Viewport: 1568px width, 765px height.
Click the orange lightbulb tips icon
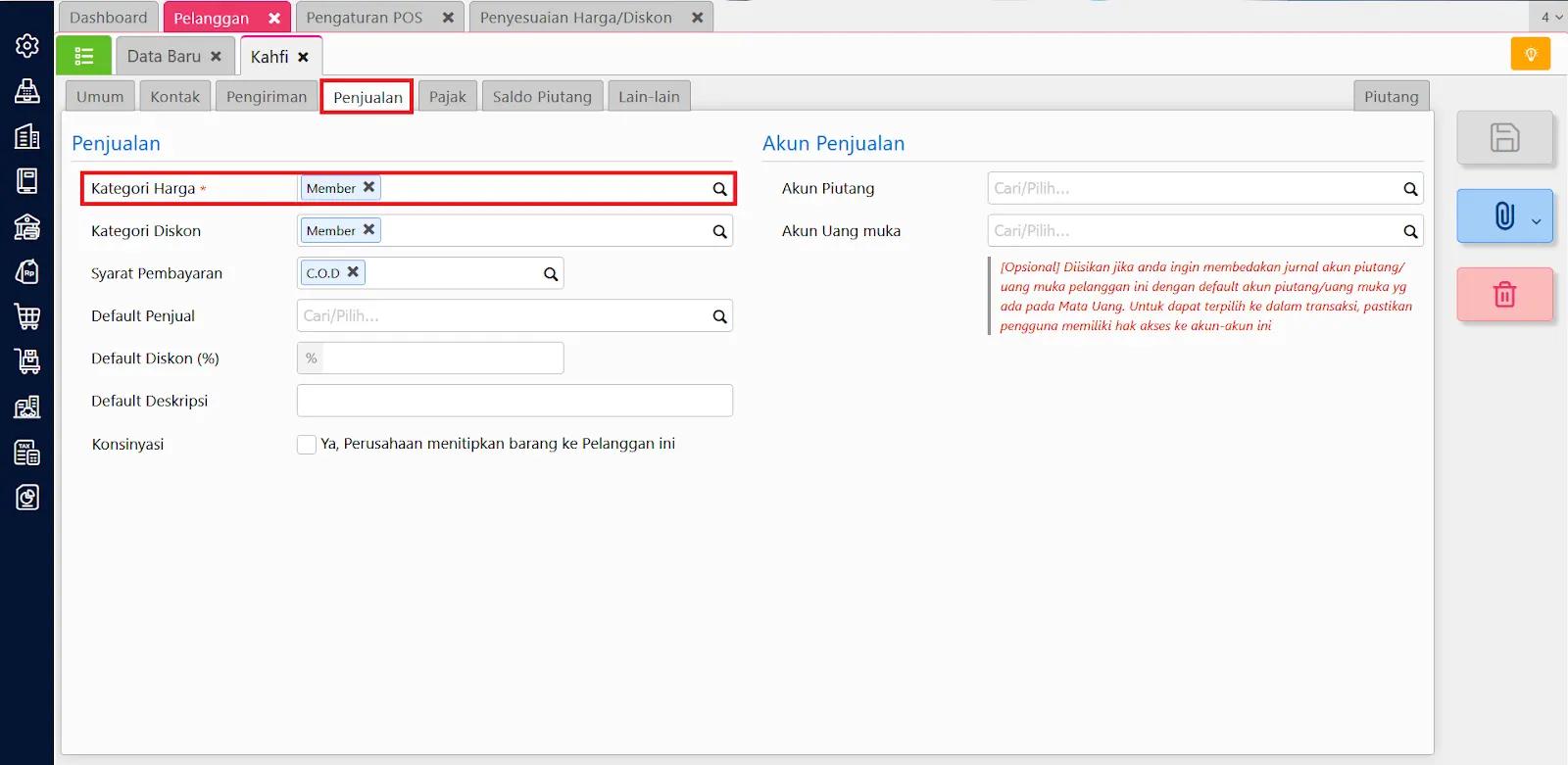pos(1530,54)
